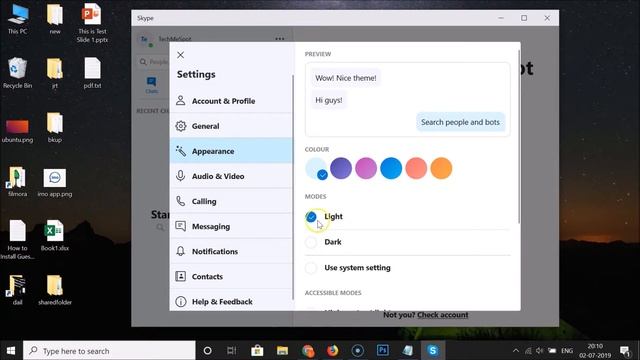Click the Notifications bell icon
640x360 pixels.
coord(180,251)
